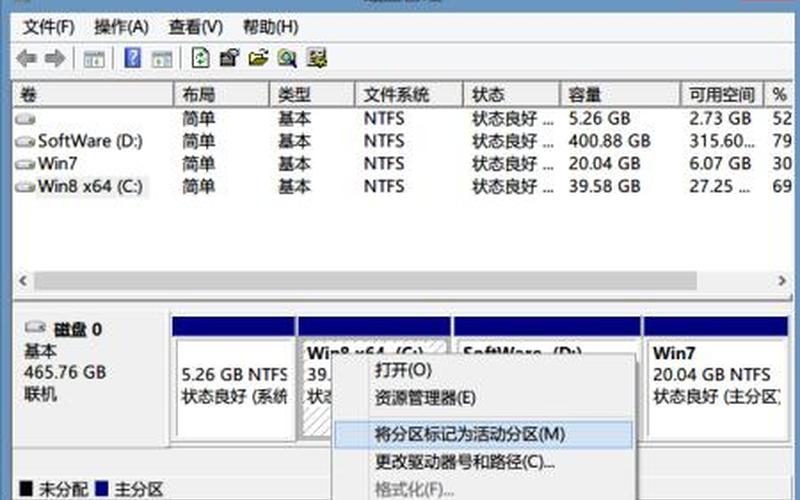Click the magnifier rescan toolbar icon

click(287, 58)
